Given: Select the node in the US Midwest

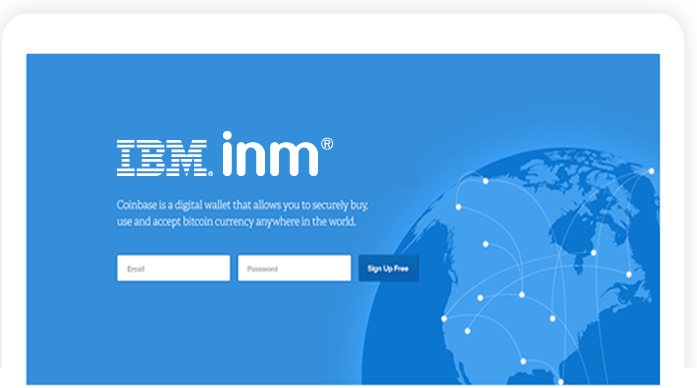Looking at the screenshot, I should 553,318.
